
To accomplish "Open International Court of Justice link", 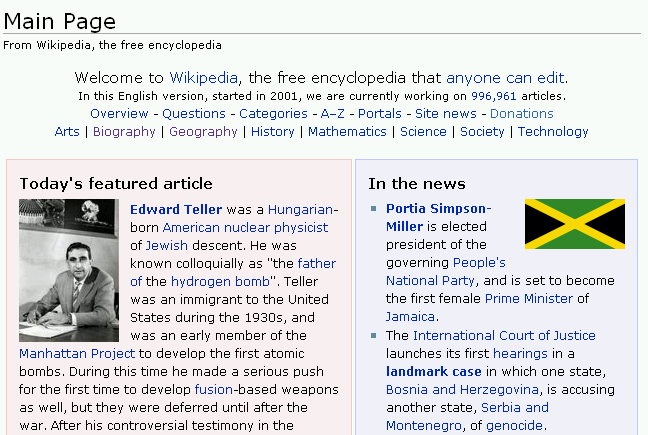I will tap(504, 335).
